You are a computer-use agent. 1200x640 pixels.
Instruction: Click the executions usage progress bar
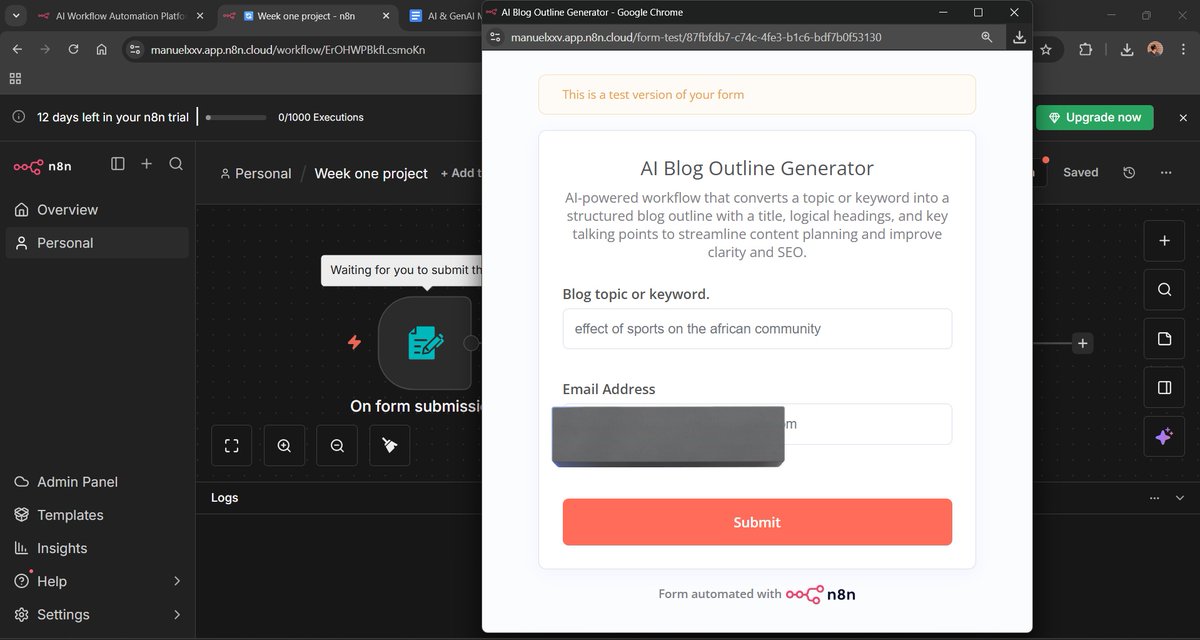pyautogui.click(x=236, y=117)
